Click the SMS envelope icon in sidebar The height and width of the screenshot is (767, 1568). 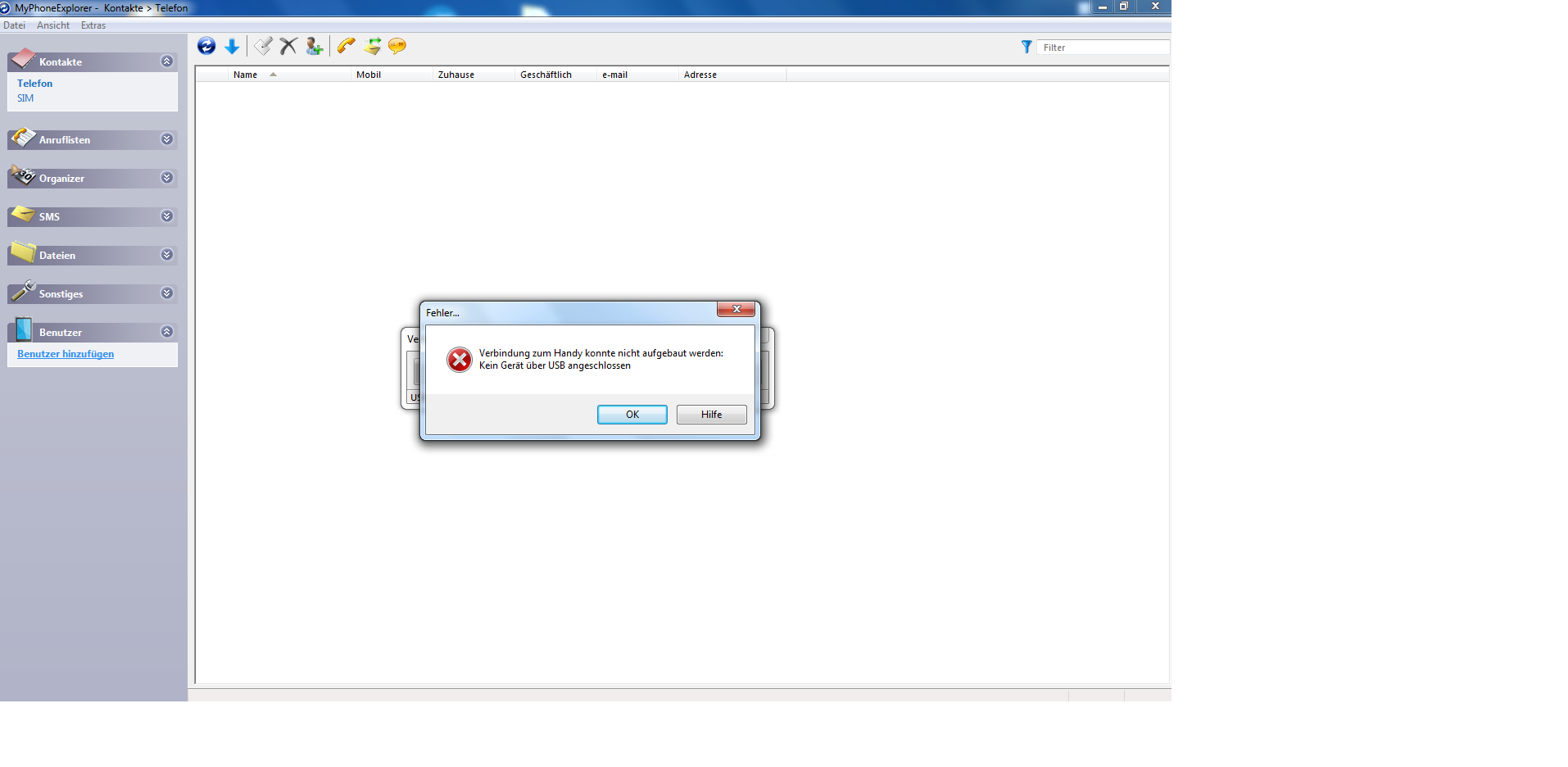coord(23,214)
